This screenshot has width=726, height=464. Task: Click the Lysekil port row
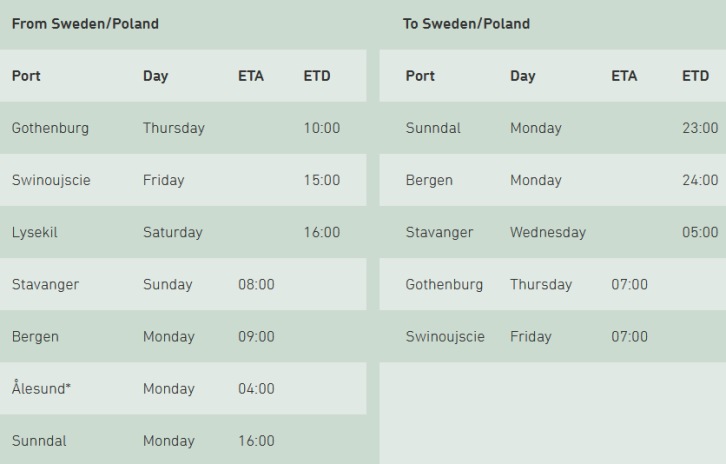click(x=35, y=232)
